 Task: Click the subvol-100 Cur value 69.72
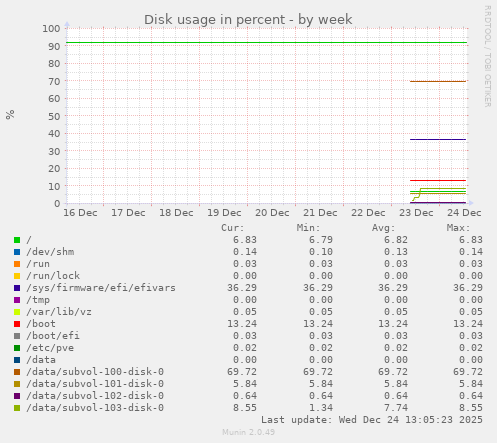coord(242,372)
